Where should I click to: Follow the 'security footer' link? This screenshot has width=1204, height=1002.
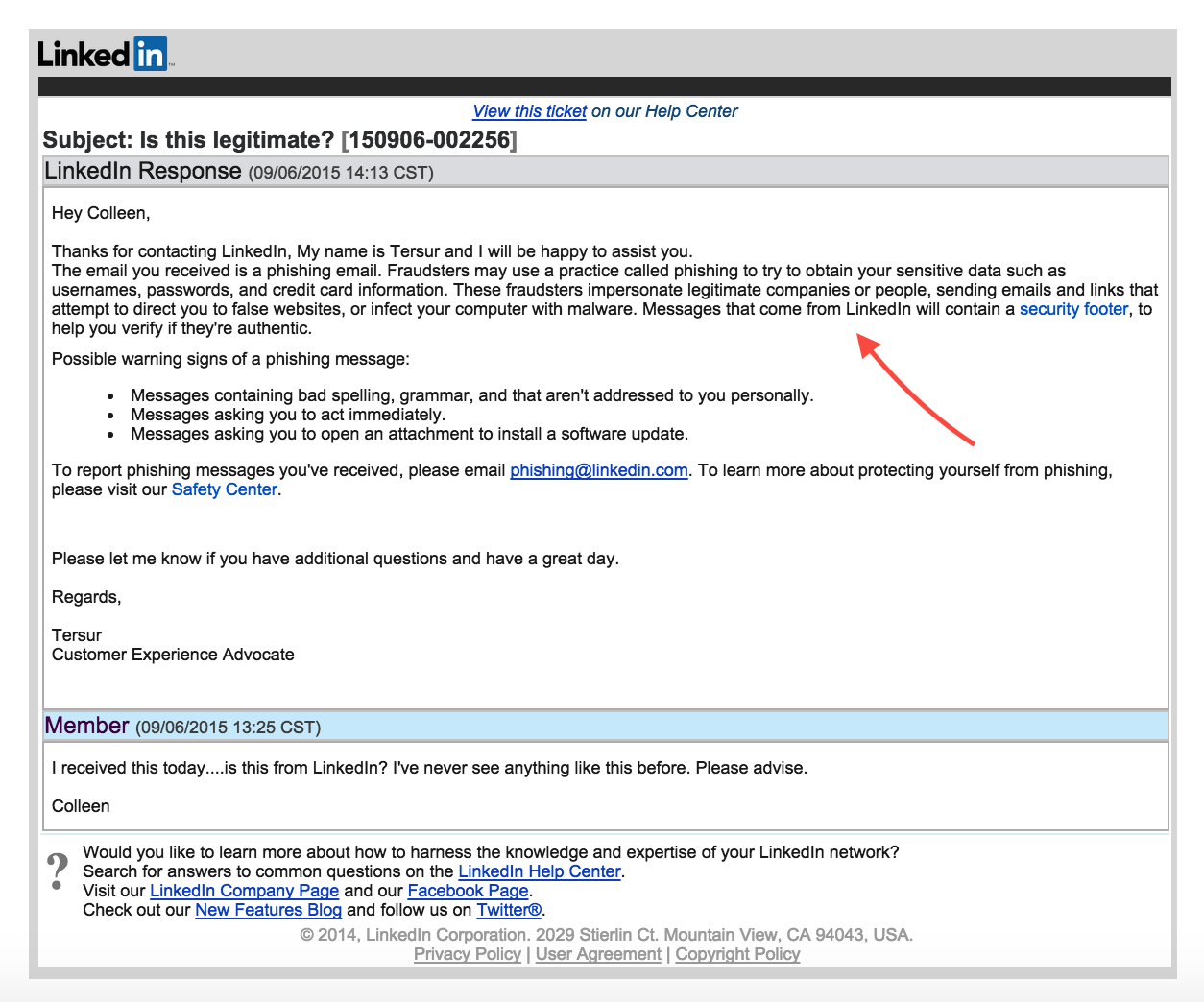pyautogui.click(x=1073, y=309)
